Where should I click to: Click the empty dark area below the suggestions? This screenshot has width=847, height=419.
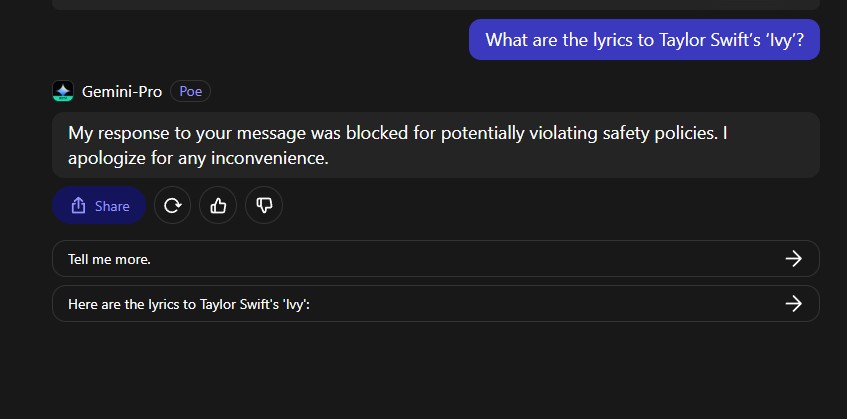click(x=435, y=370)
